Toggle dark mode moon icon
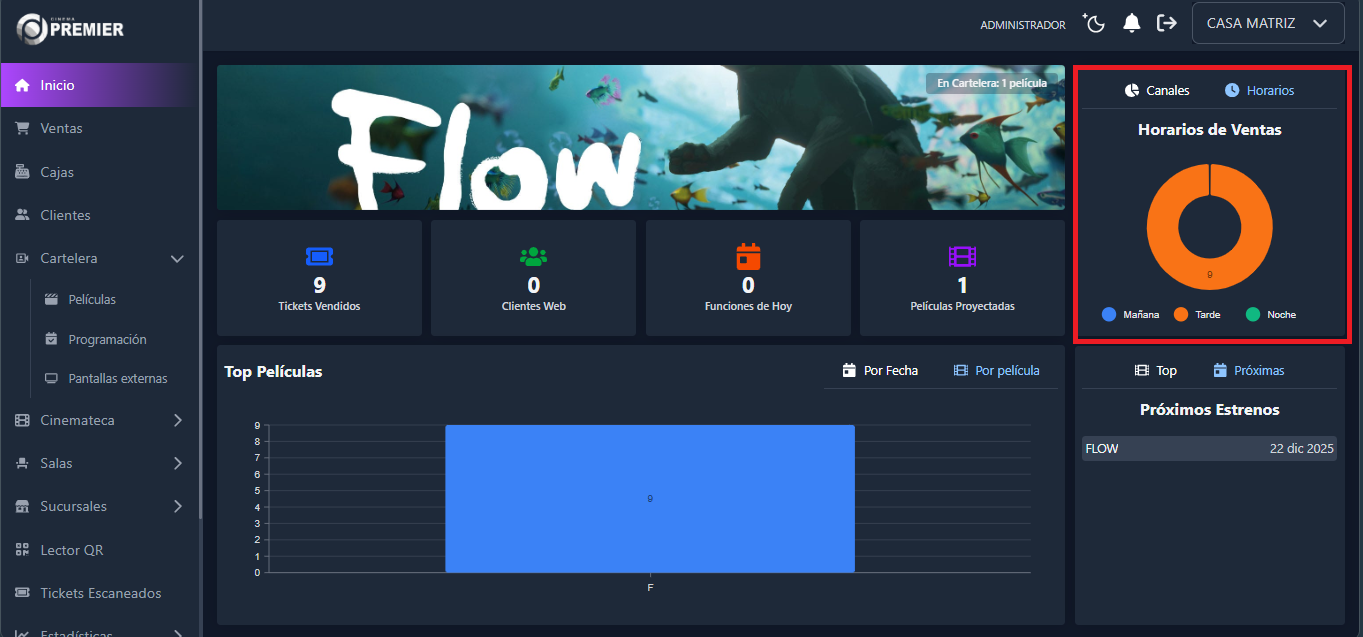This screenshot has width=1363, height=637. click(1094, 23)
